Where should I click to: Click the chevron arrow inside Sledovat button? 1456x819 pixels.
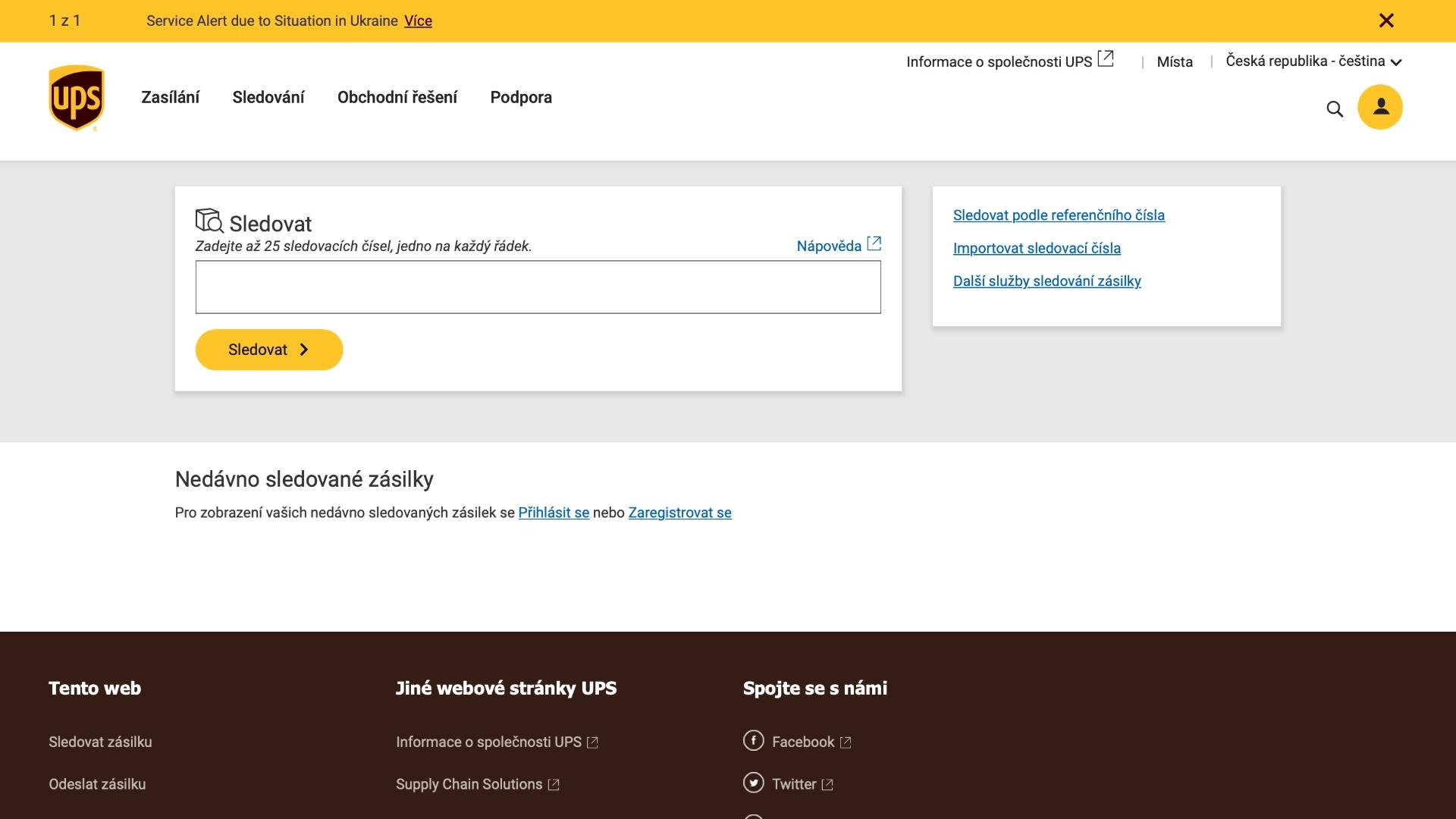coord(304,350)
